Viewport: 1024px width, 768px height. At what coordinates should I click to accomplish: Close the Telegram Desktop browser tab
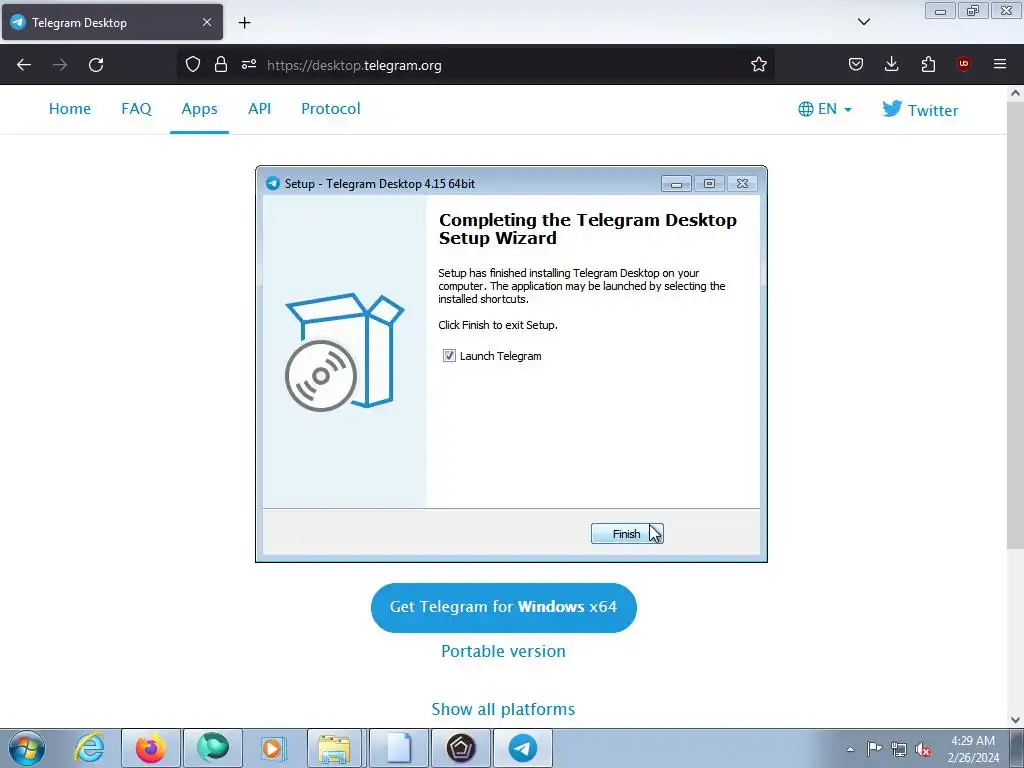click(207, 22)
